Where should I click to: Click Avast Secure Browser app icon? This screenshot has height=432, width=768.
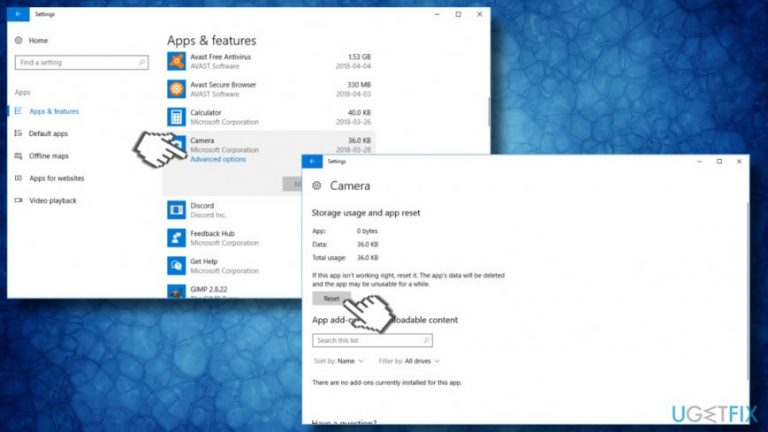(176, 89)
